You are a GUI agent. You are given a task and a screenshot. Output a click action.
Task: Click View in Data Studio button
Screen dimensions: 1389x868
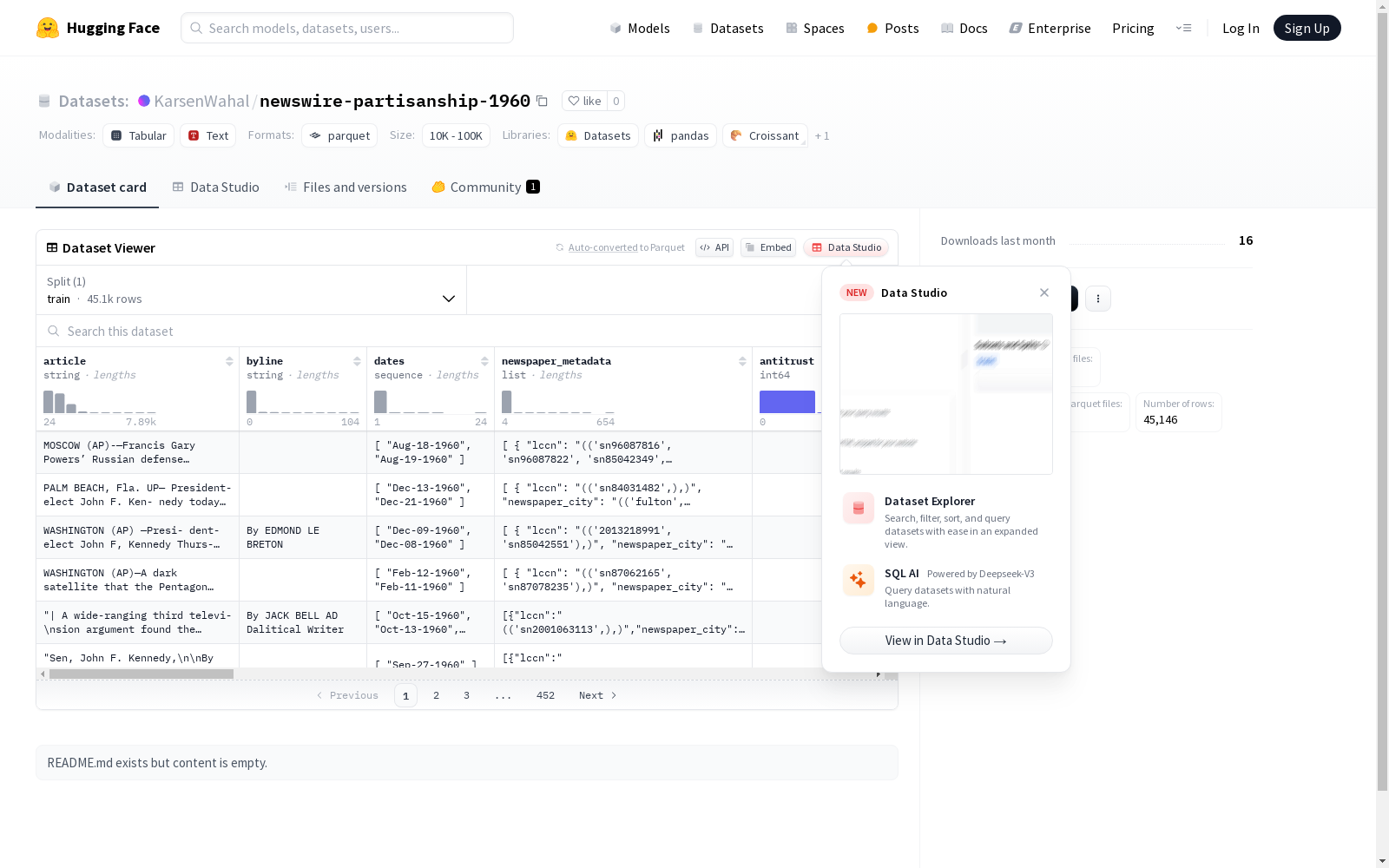pyautogui.click(x=946, y=641)
